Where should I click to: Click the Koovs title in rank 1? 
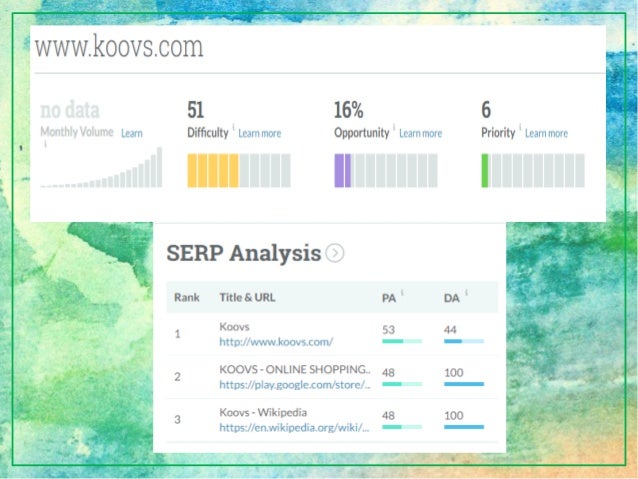point(234,327)
